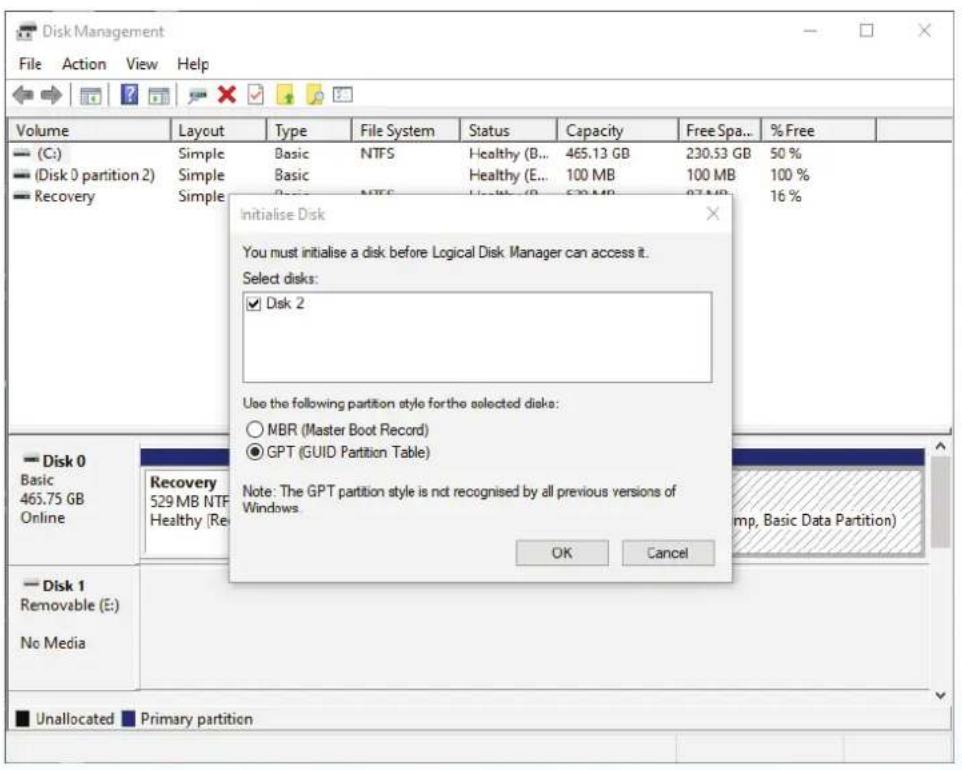The width and height of the screenshot is (962, 770).
Task: Select MBR (Master Boot Record) radio button
Action: click(254, 429)
